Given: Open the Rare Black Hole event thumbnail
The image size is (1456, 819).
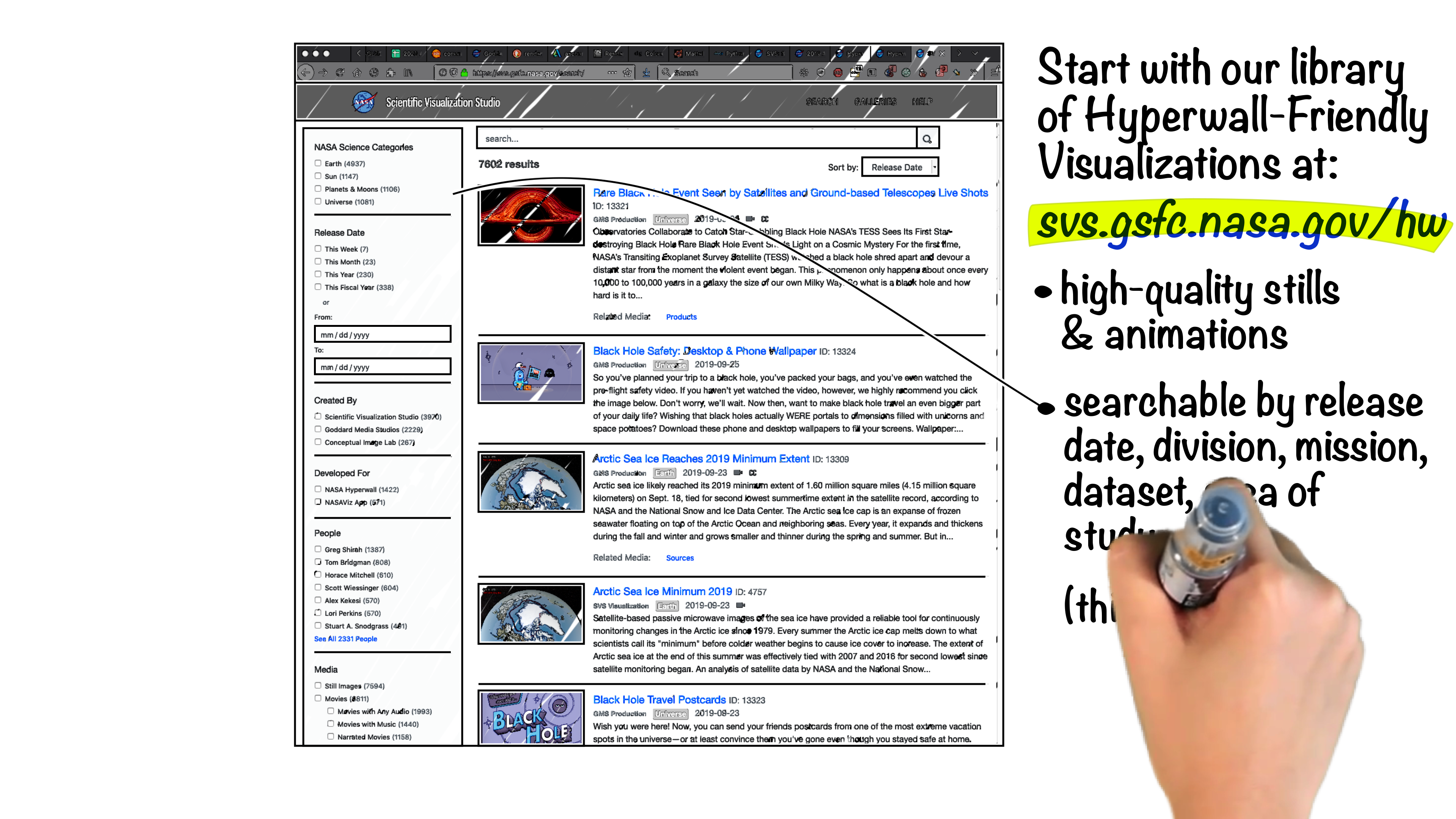Looking at the screenshot, I should point(531,215).
